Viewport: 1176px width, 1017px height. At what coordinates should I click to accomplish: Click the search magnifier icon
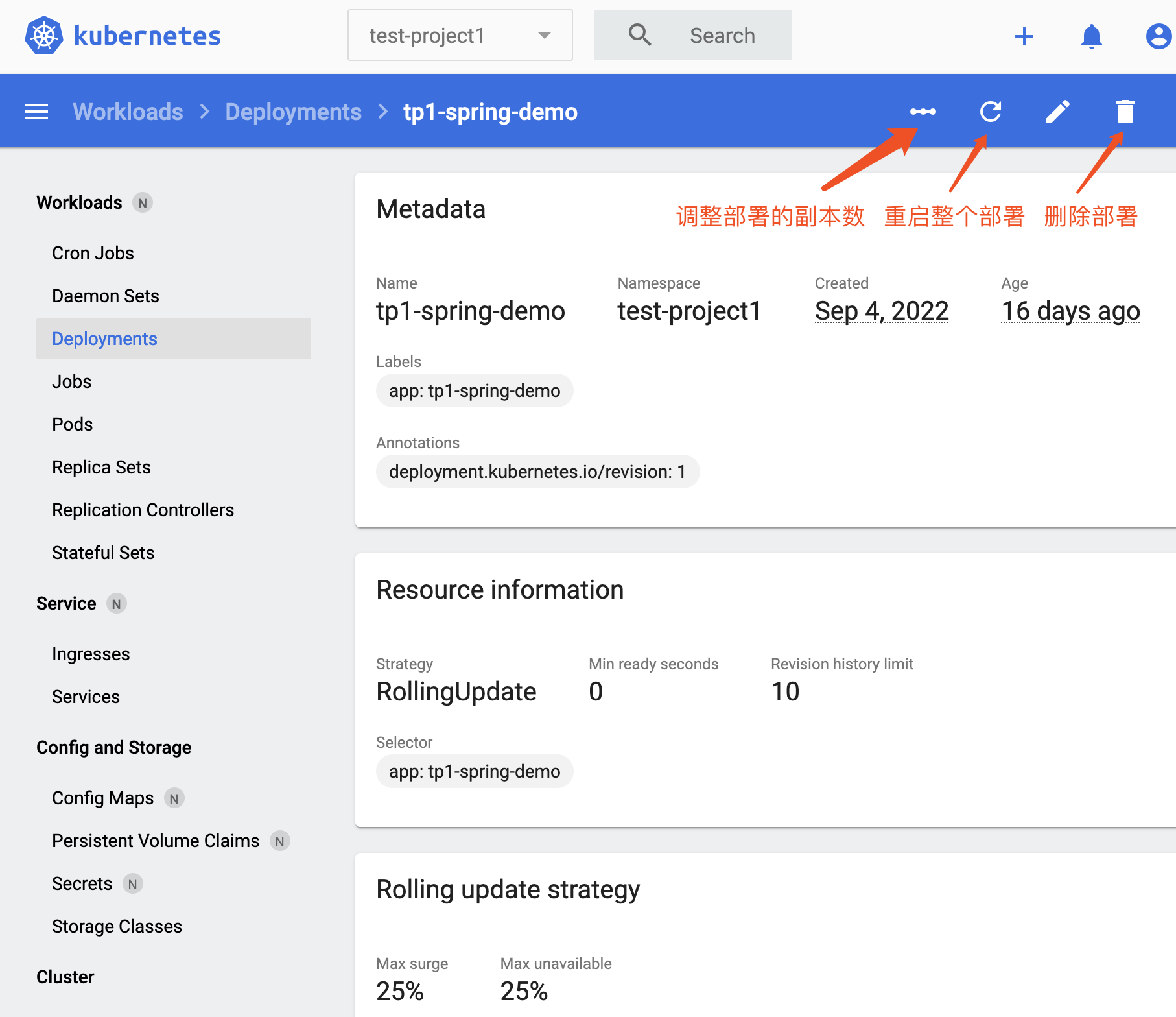point(639,35)
